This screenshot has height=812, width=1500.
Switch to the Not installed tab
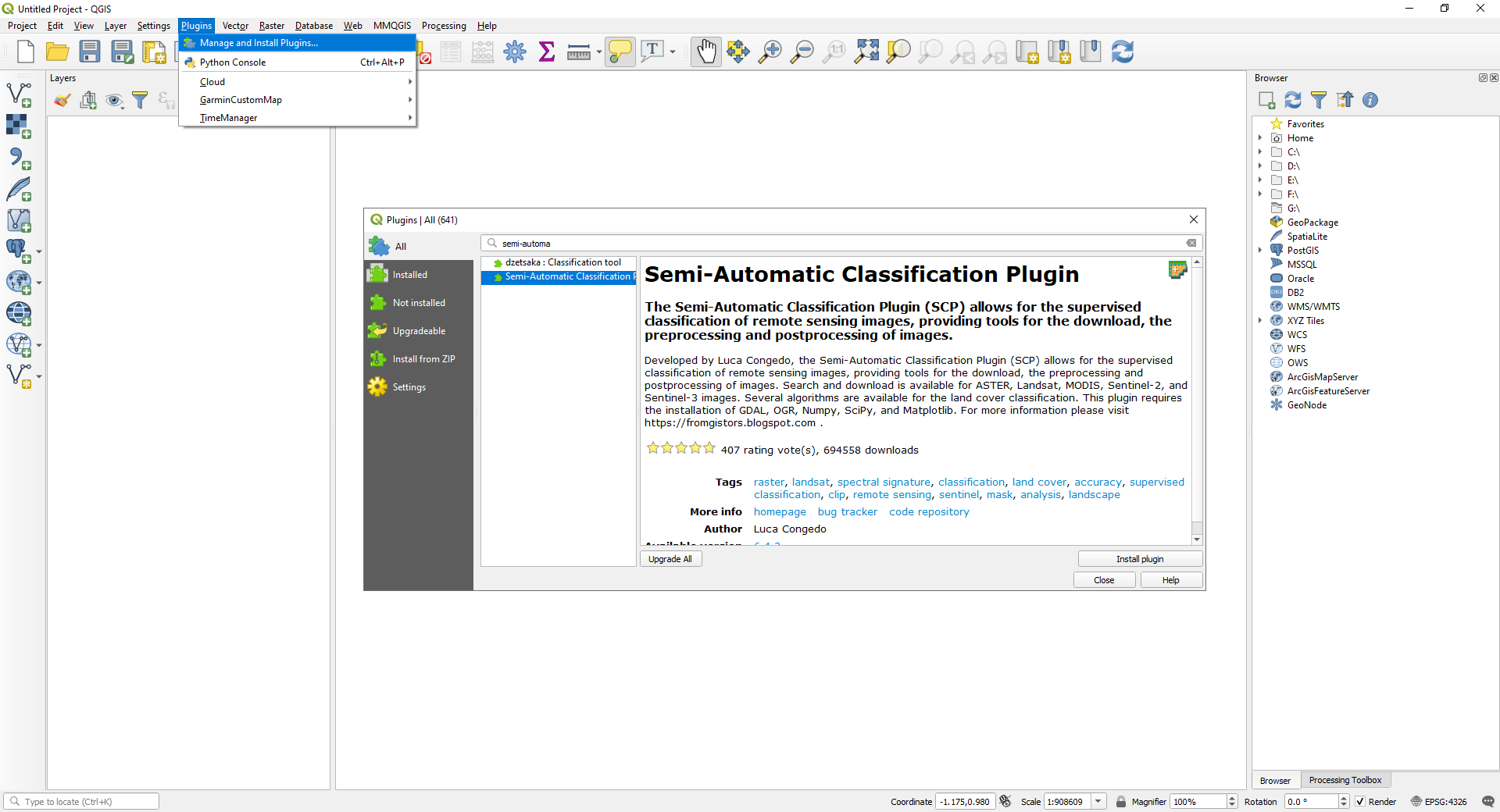[x=417, y=302]
